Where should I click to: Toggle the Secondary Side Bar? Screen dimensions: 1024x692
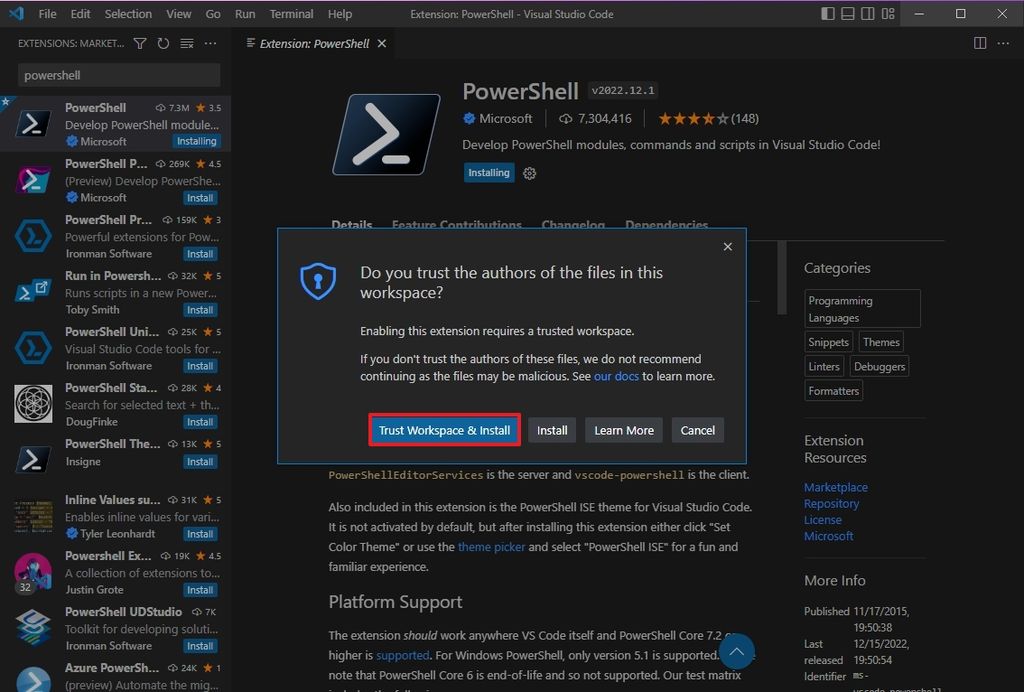(x=866, y=14)
